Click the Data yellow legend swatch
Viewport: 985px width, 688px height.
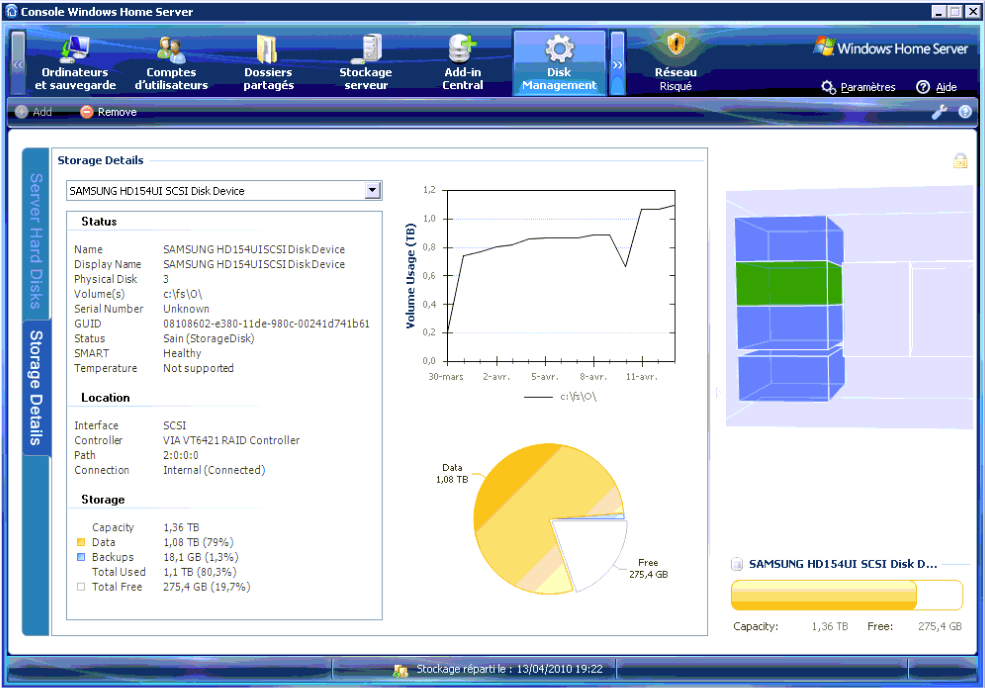tap(80, 542)
